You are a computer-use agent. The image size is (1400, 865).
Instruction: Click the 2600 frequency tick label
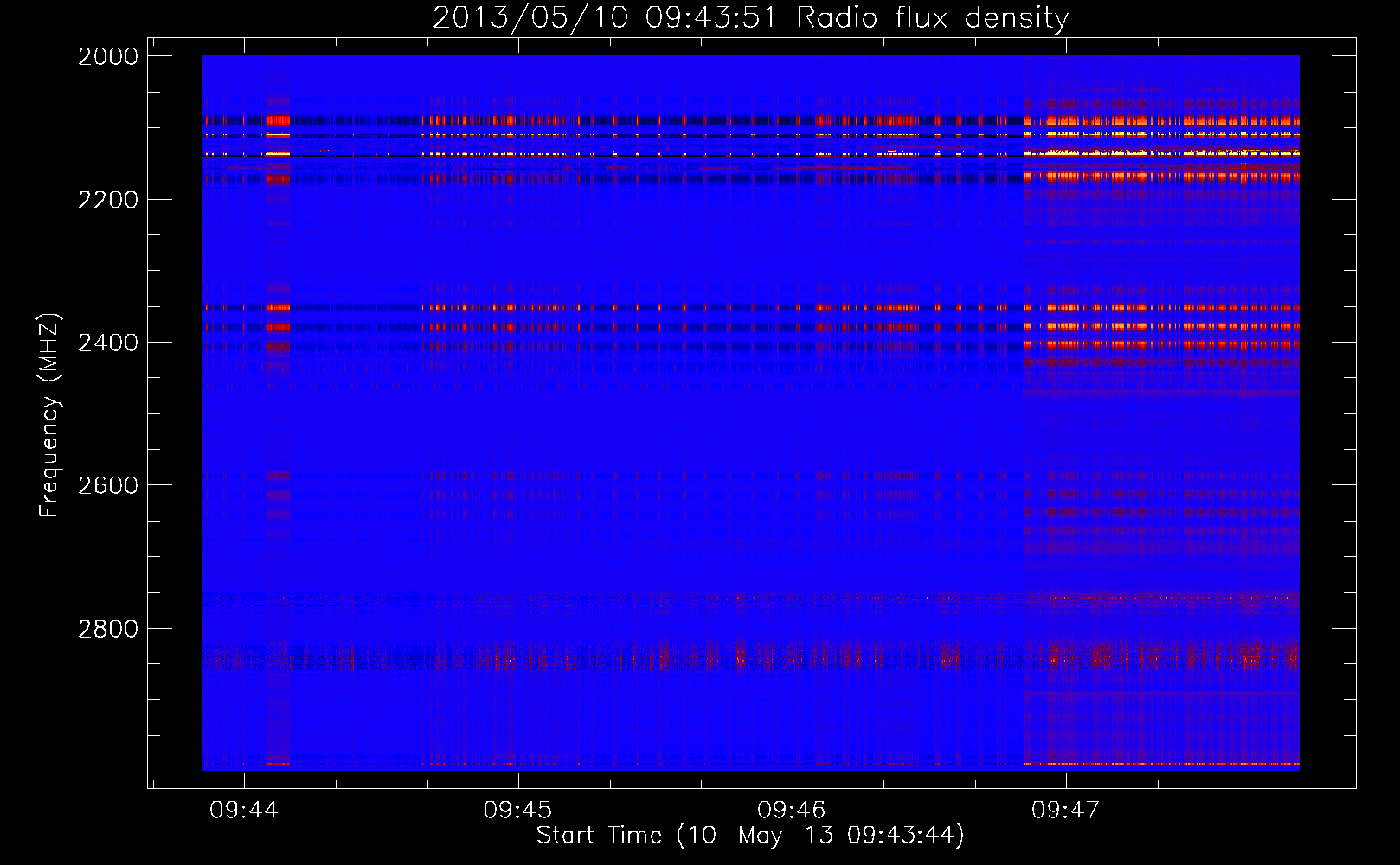108,485
